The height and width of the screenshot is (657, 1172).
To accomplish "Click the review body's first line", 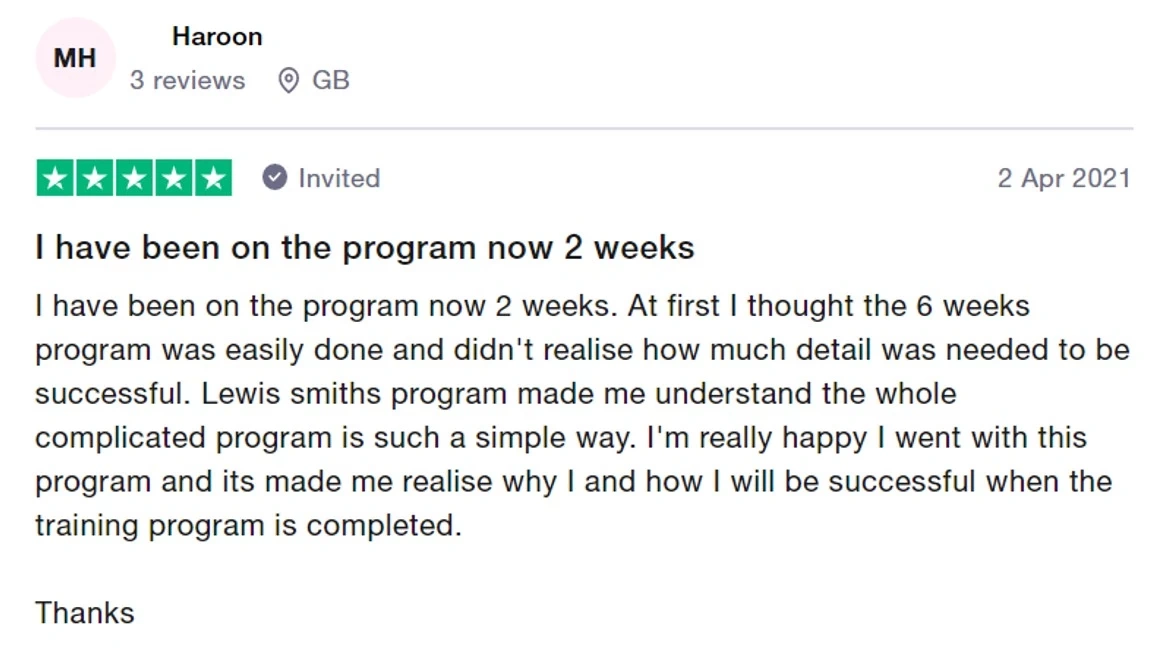I will point(532,305).
